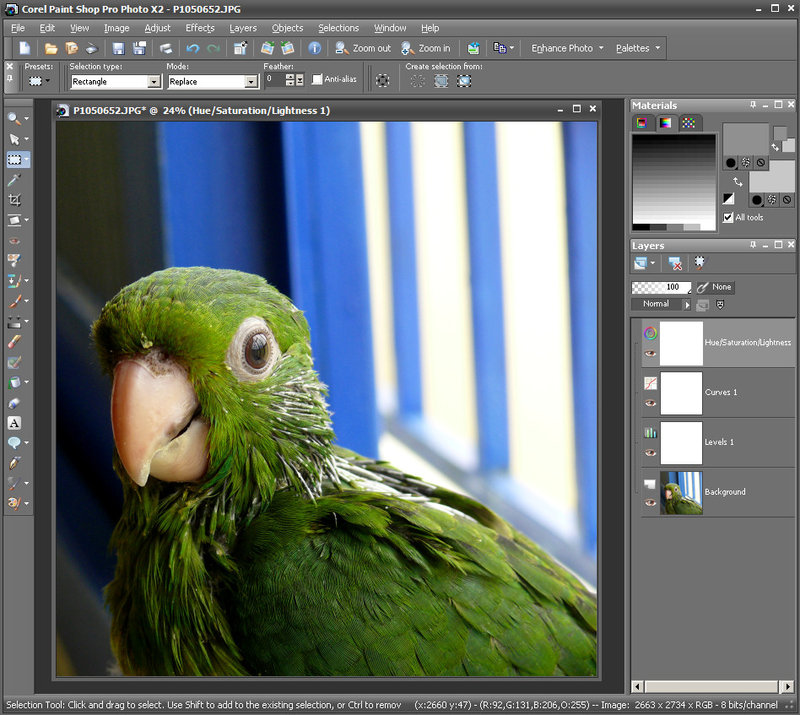The width and height of the screenshot is (800, 715).
Task: Swap foreground and background materials arrow
Action: [x=737, y=182]
